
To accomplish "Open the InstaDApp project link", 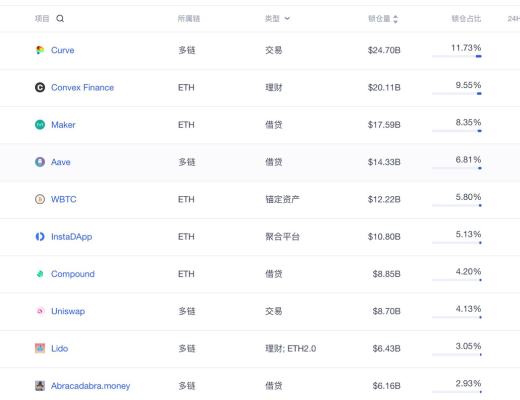I will [x=71, y=237].
